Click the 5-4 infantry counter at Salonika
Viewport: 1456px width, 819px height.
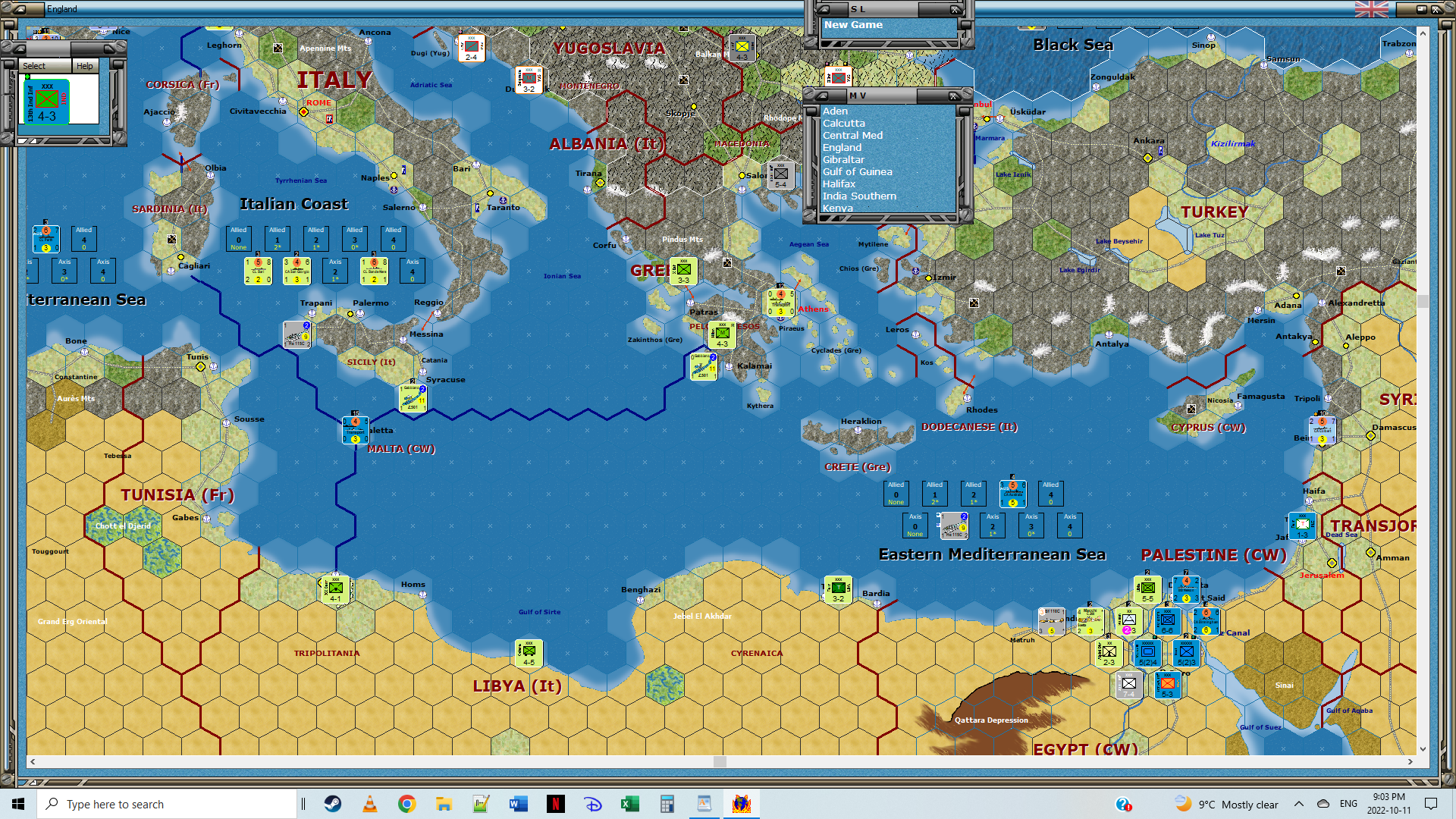780,175
